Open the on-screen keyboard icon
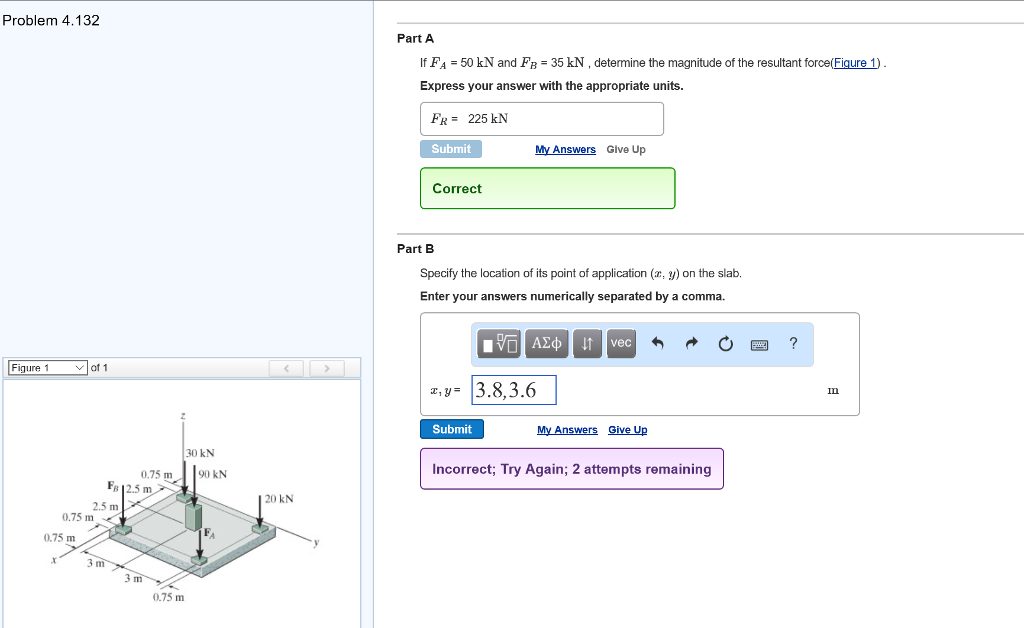The width and height of the screenshot is (1024, 628). click(759, 344)
